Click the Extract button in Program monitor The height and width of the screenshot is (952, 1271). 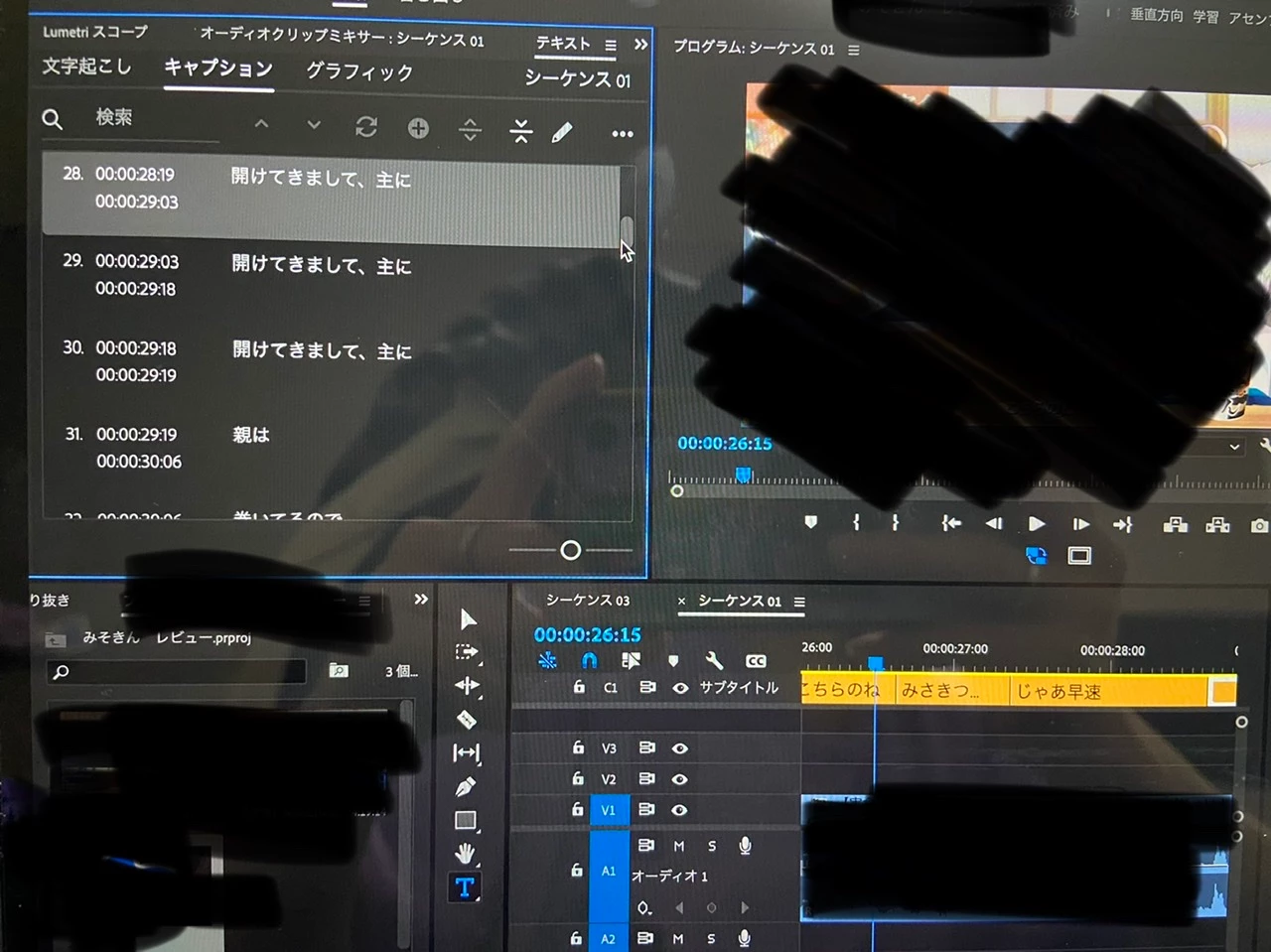coord(1217,524)
